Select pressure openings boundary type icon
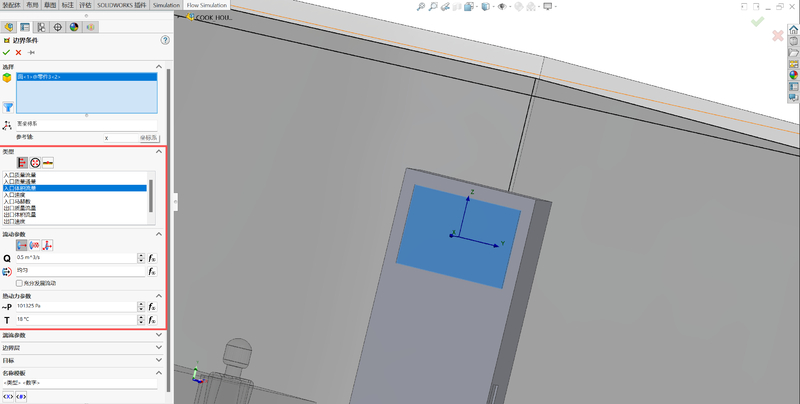Screen dimensions: 800x404 35,163
